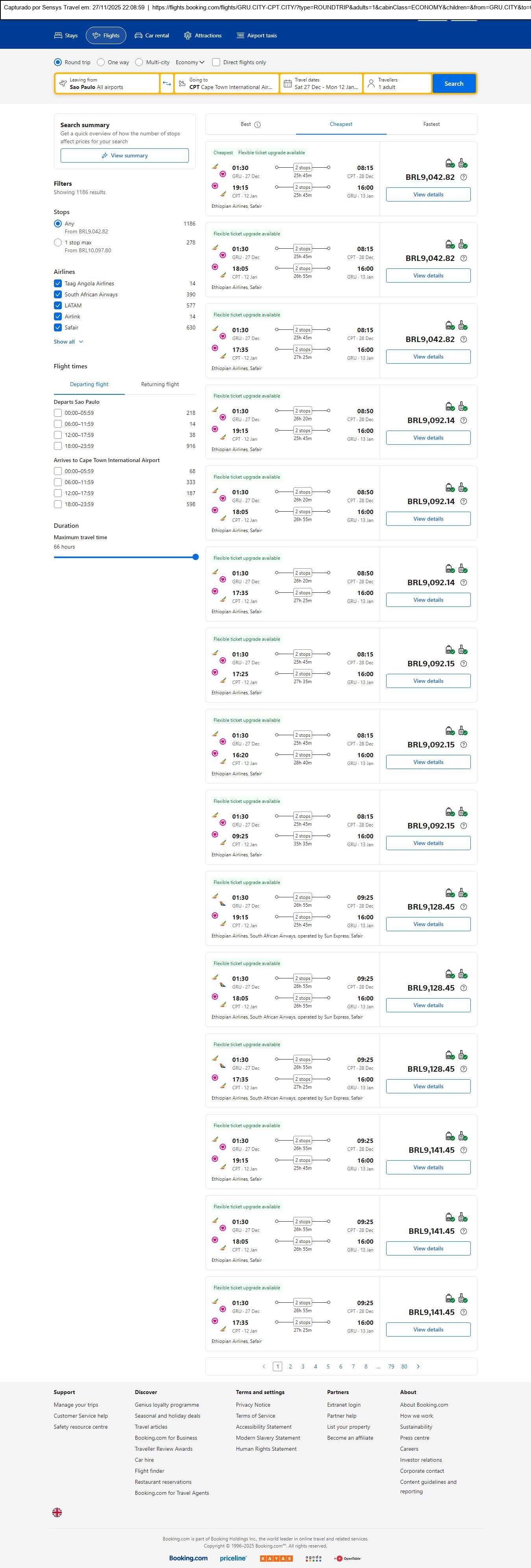Click the info icon beside Best tab
This screenshot has height=1568, width=531.
click(257, 125)
